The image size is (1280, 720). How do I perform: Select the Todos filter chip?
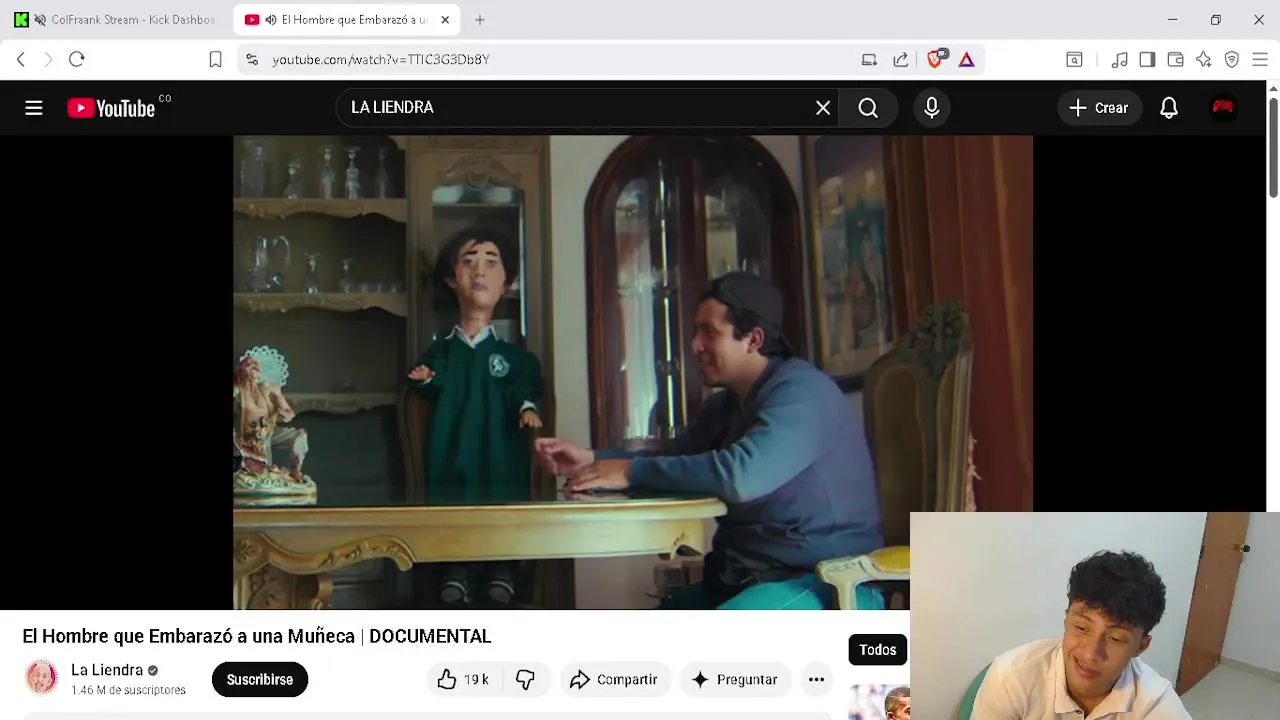[878, 650]
